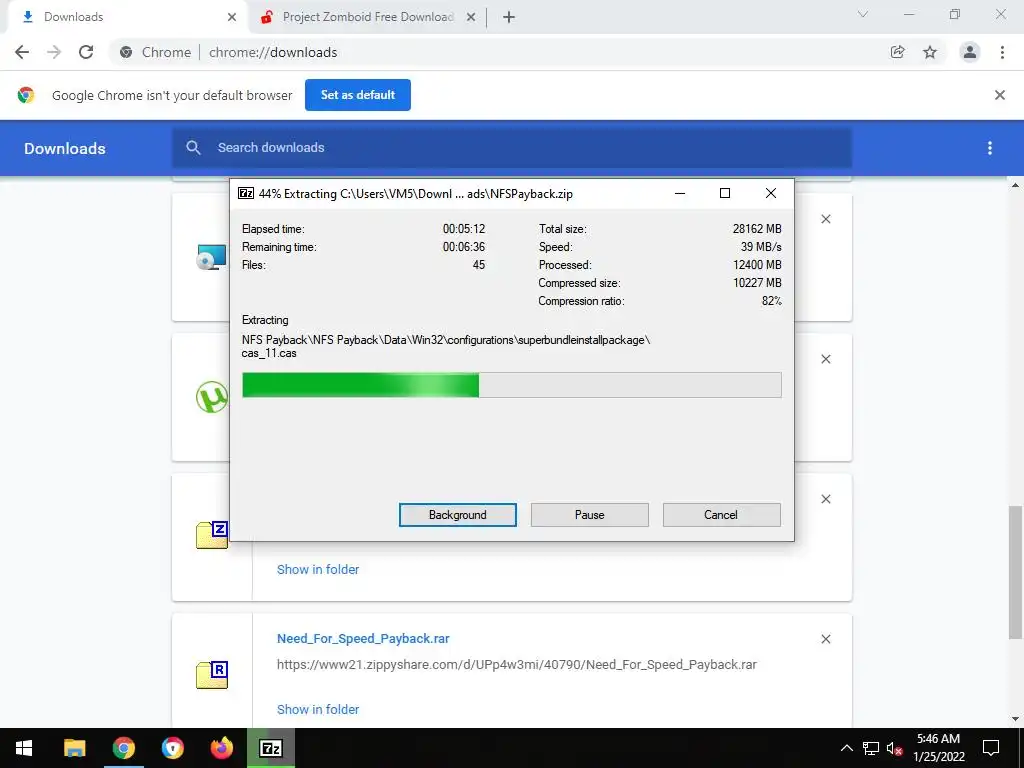Set Chrome as default browser

coord(358,95)
